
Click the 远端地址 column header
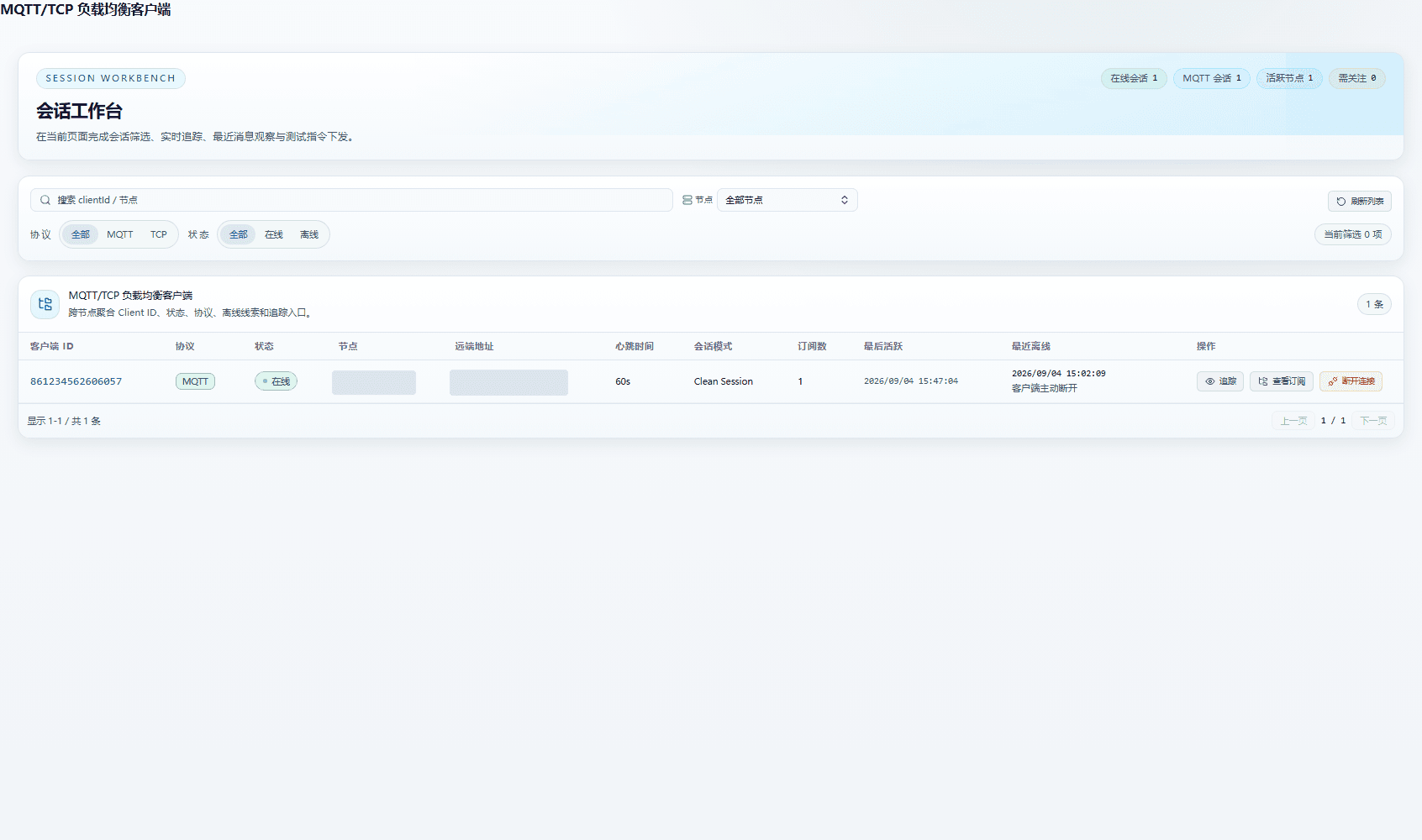pos(475,346)
